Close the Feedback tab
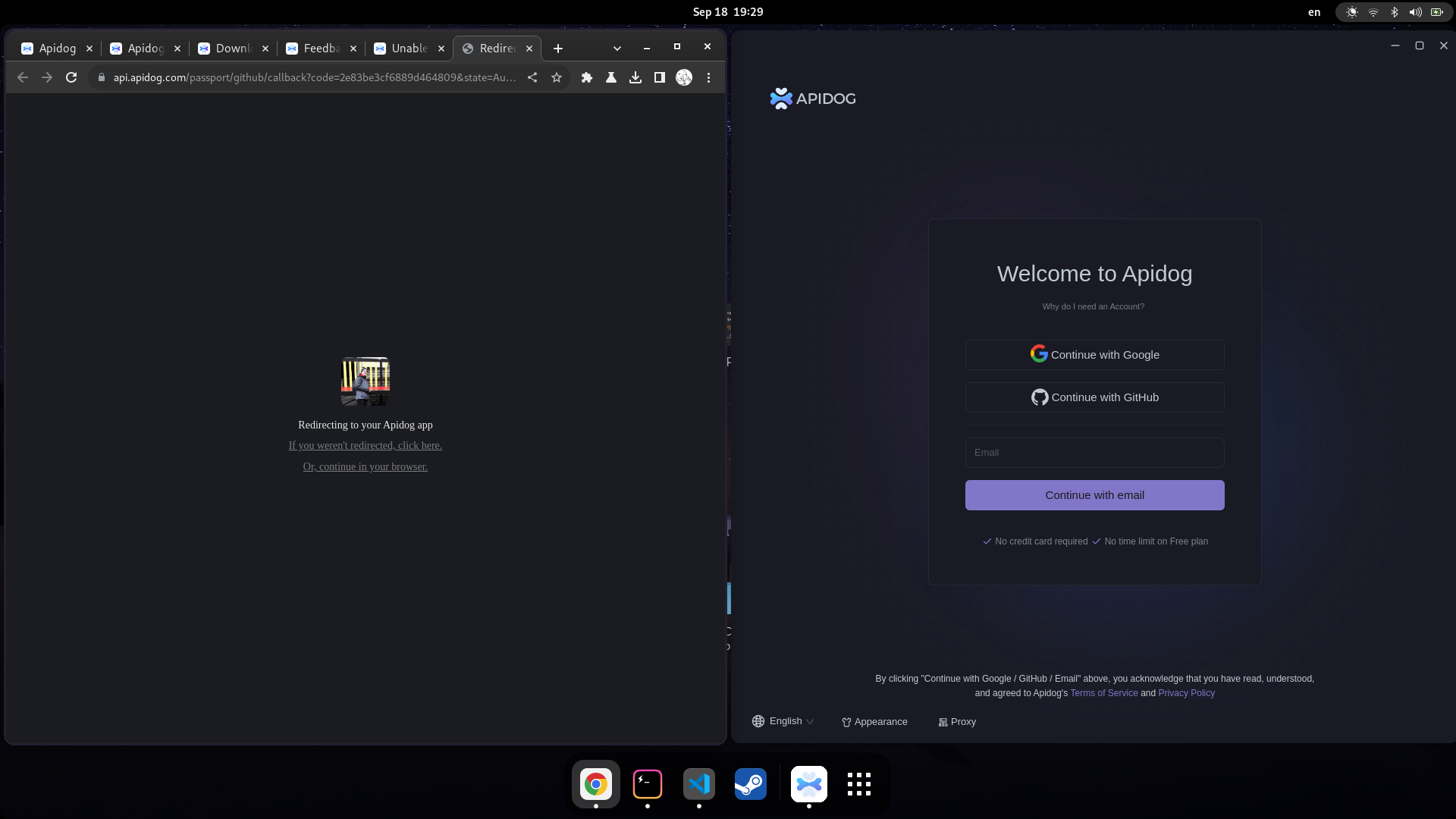This screenshot has height=819, width=1456. (353, 49)
